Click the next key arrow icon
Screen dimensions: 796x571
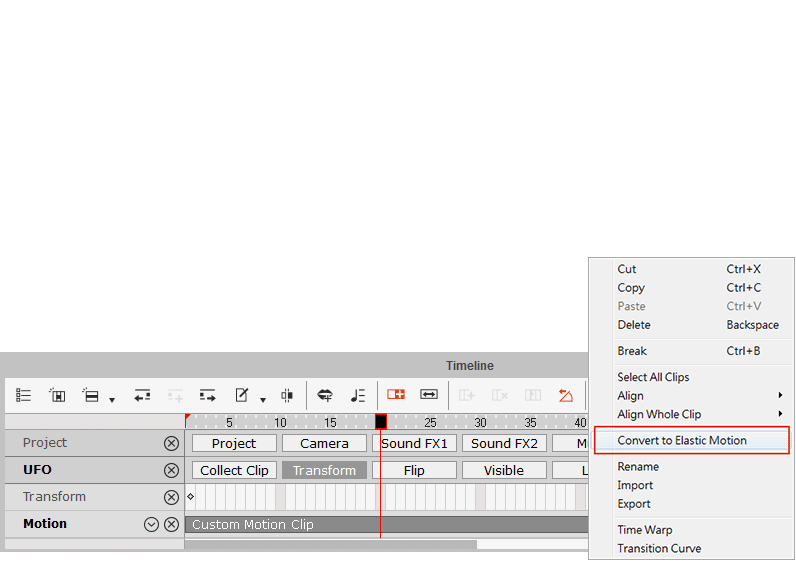click(x=207, y=395)
